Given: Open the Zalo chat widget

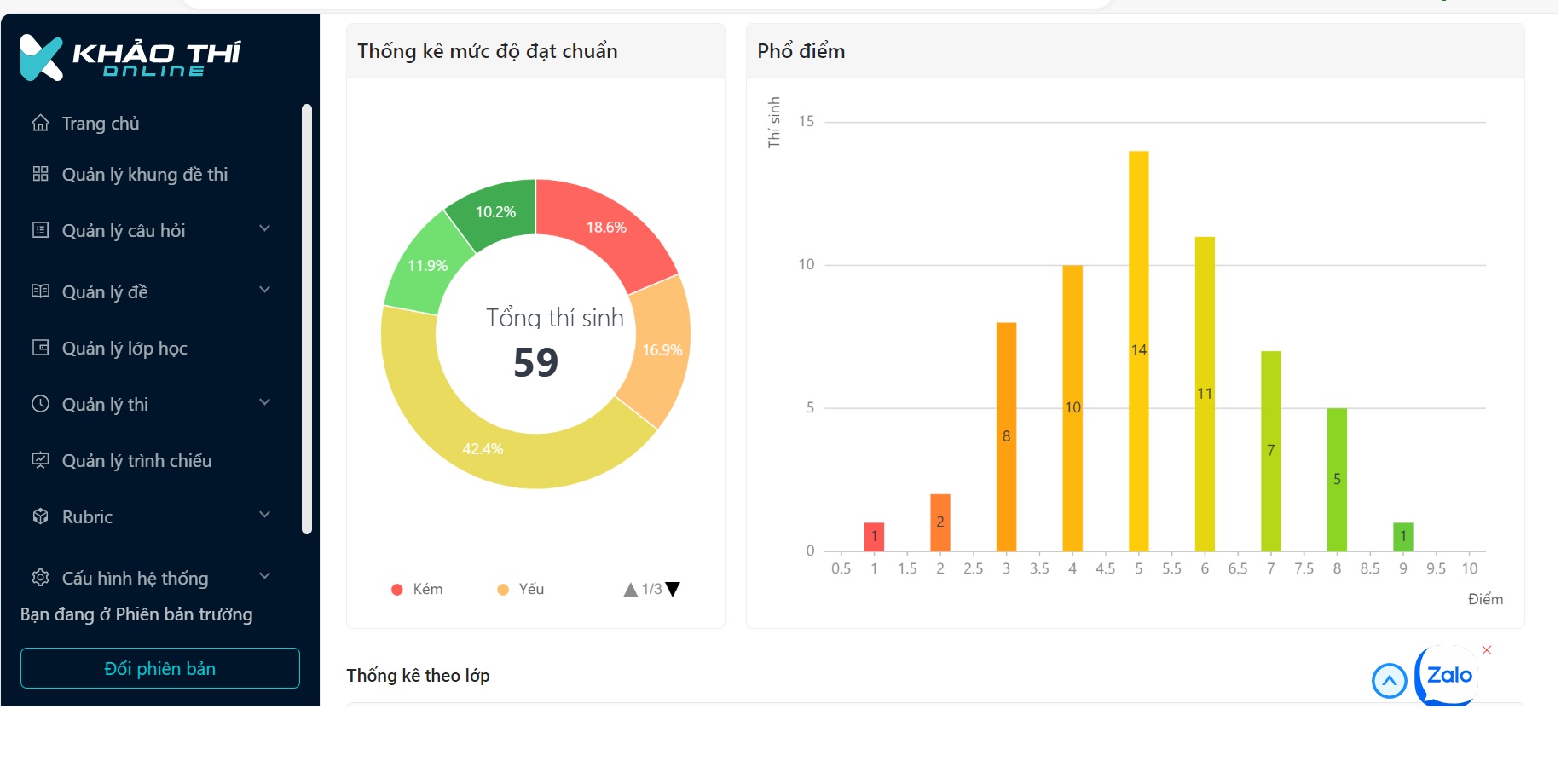Looking at the screenshot, I should tap(1448, 676).
